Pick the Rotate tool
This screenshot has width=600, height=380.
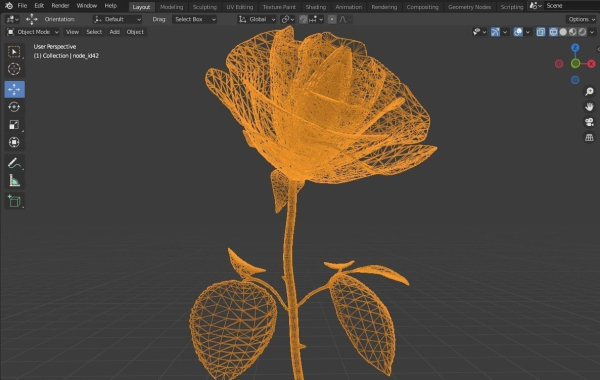(15, 107)
